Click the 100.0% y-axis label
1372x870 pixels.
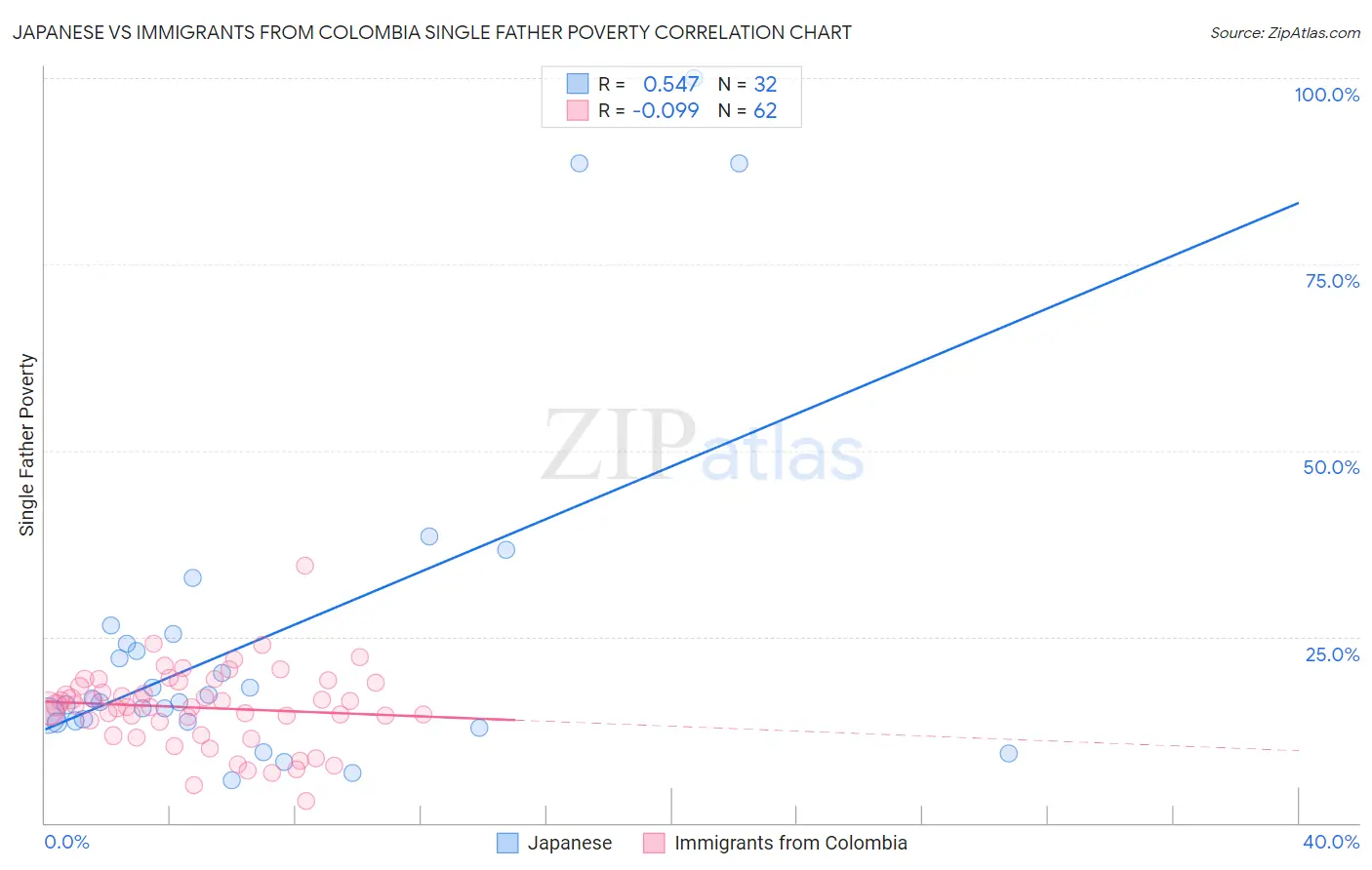coord(1326,95)
